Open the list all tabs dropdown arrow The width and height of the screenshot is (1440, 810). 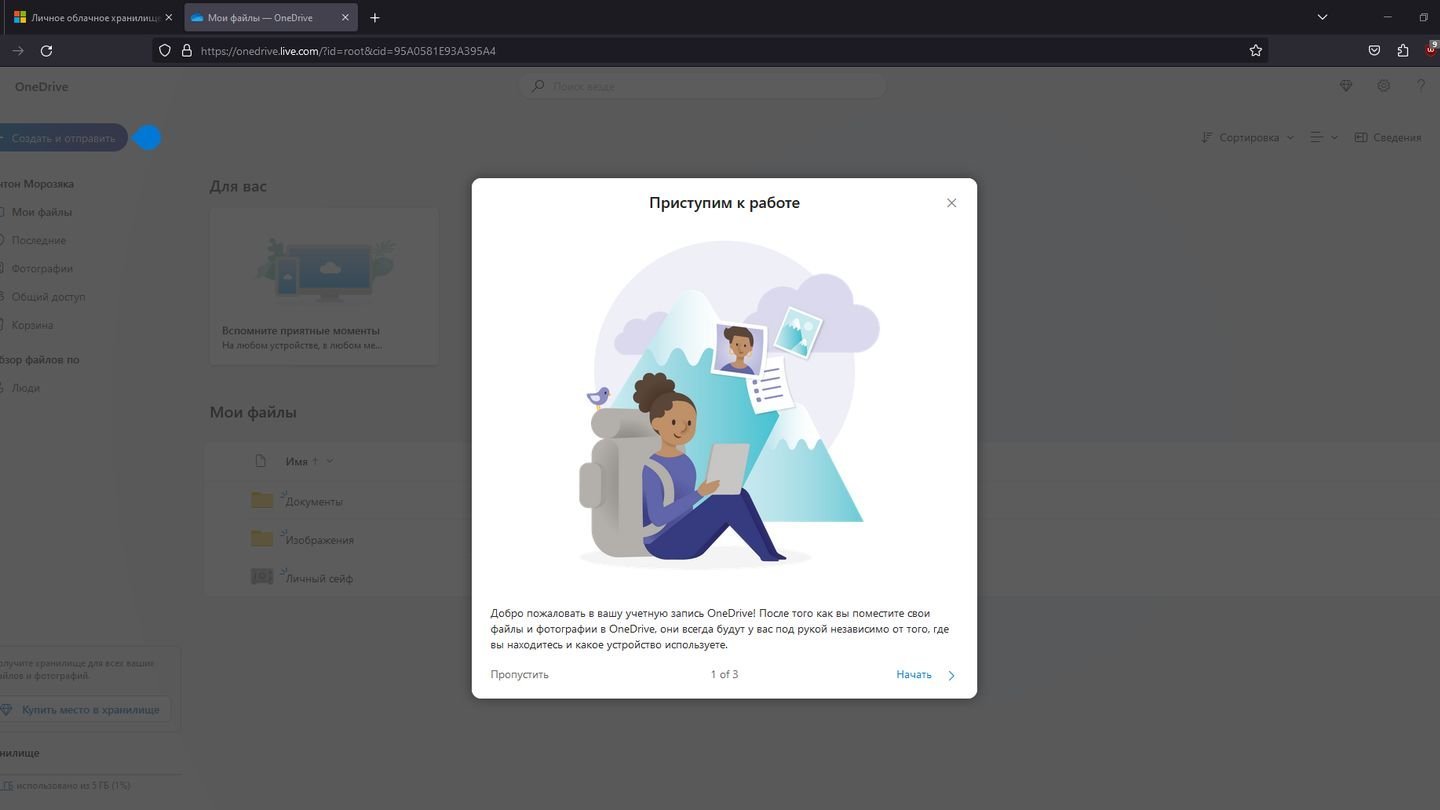(1322, 17)
